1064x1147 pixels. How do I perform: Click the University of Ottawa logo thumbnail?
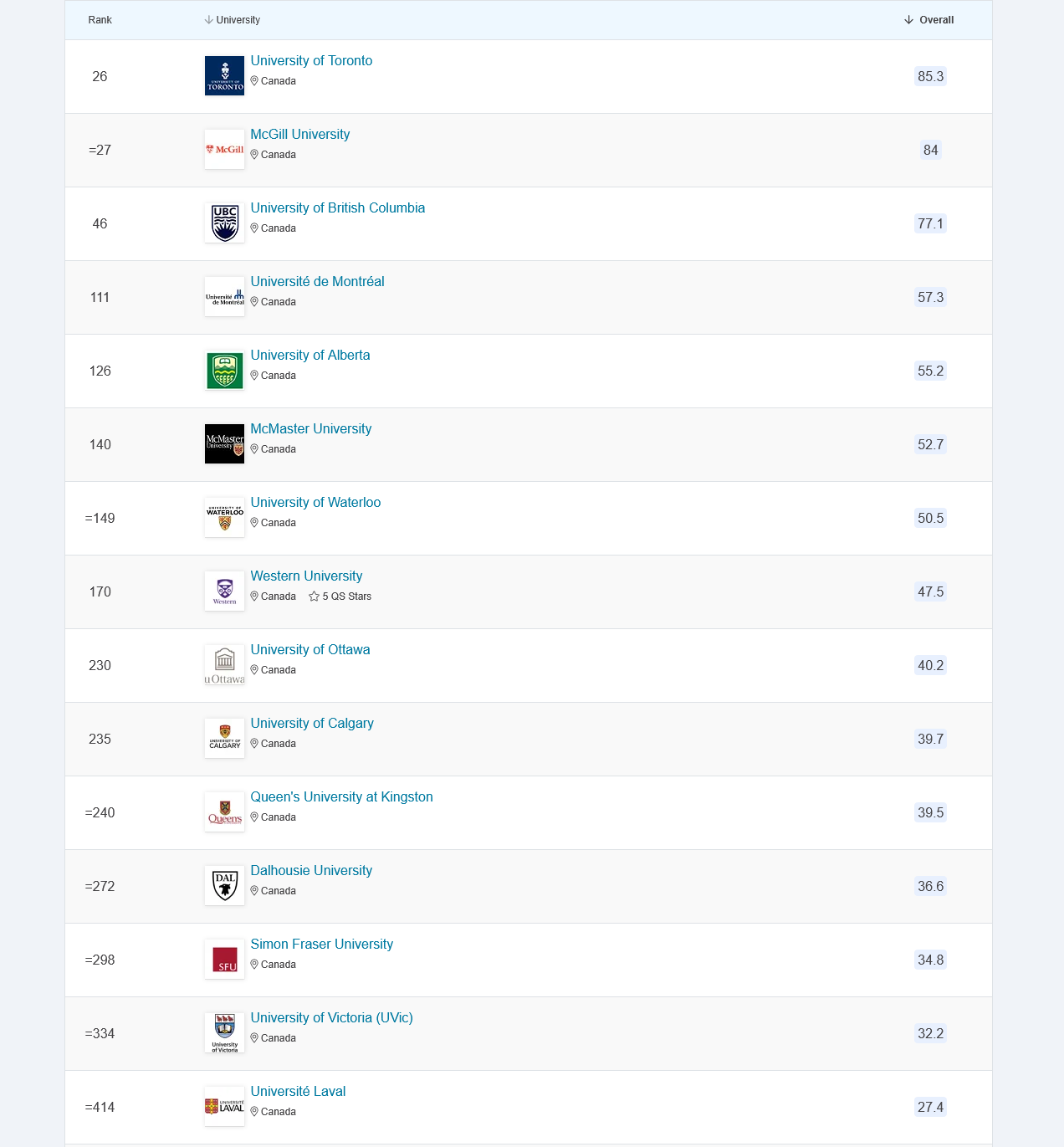tap(224, 665)
